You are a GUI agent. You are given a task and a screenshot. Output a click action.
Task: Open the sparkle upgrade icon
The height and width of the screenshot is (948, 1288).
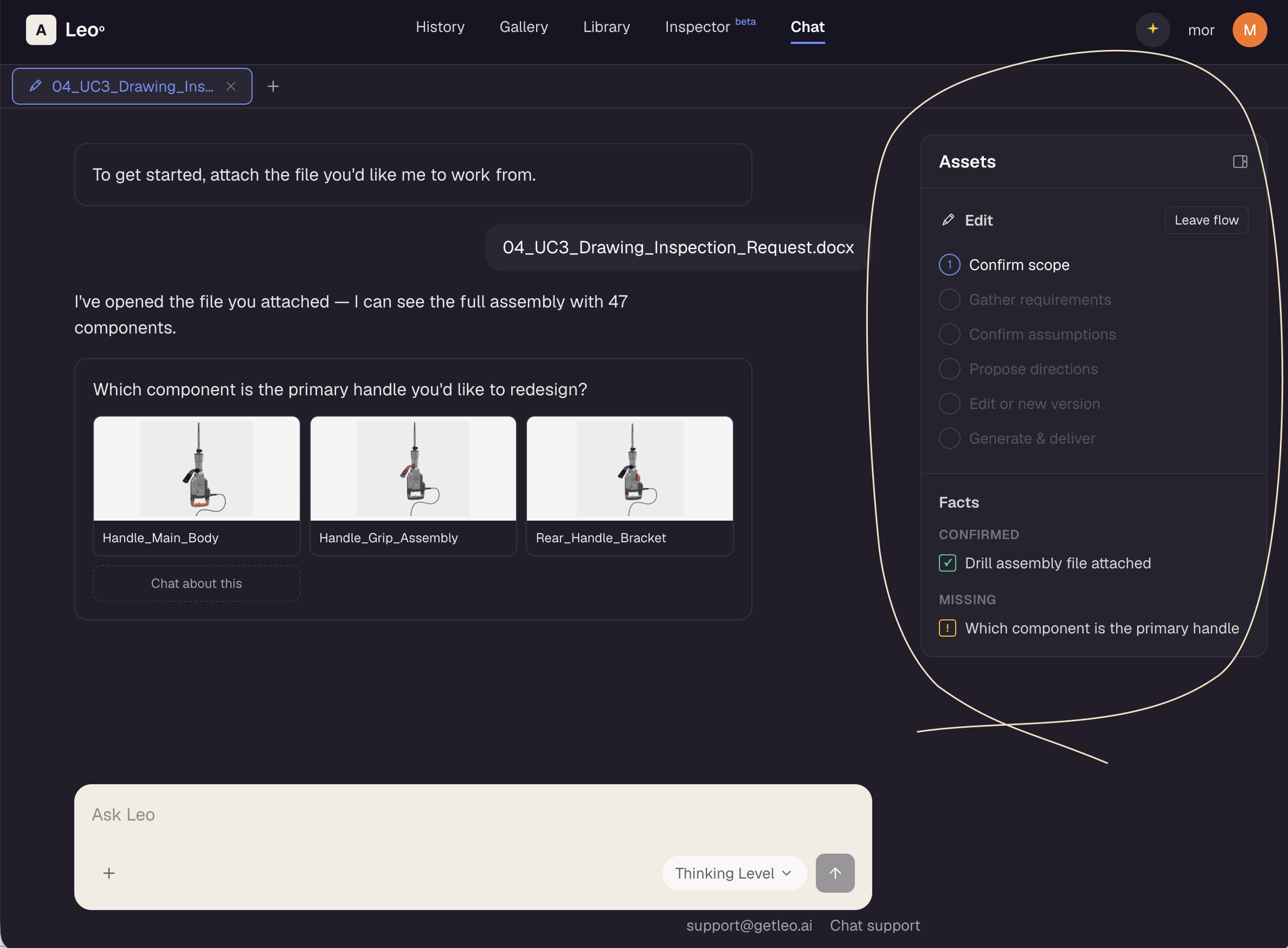click(1152, 29)
